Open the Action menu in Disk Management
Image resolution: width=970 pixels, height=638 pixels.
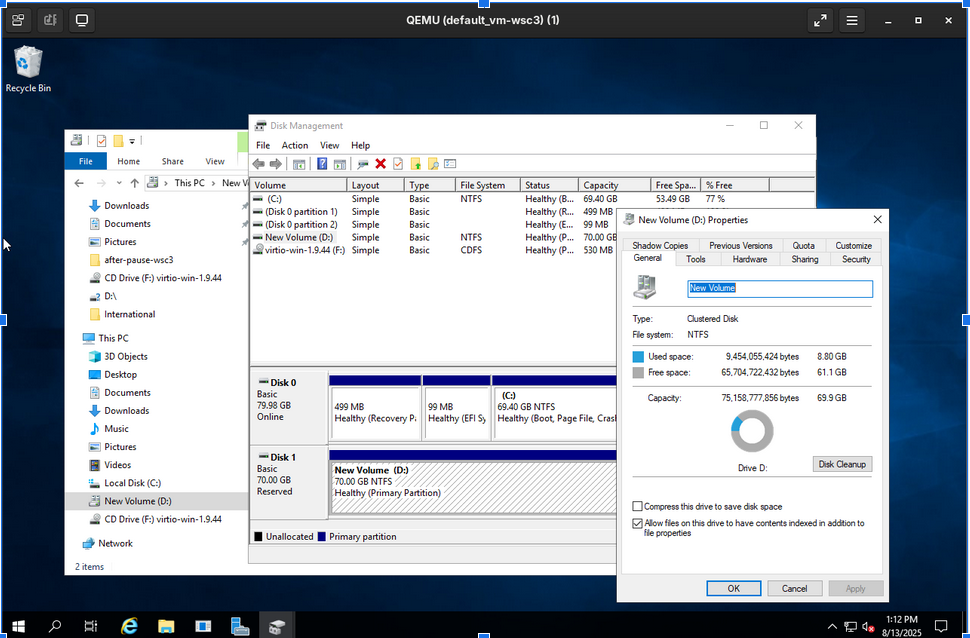point(294,145)
